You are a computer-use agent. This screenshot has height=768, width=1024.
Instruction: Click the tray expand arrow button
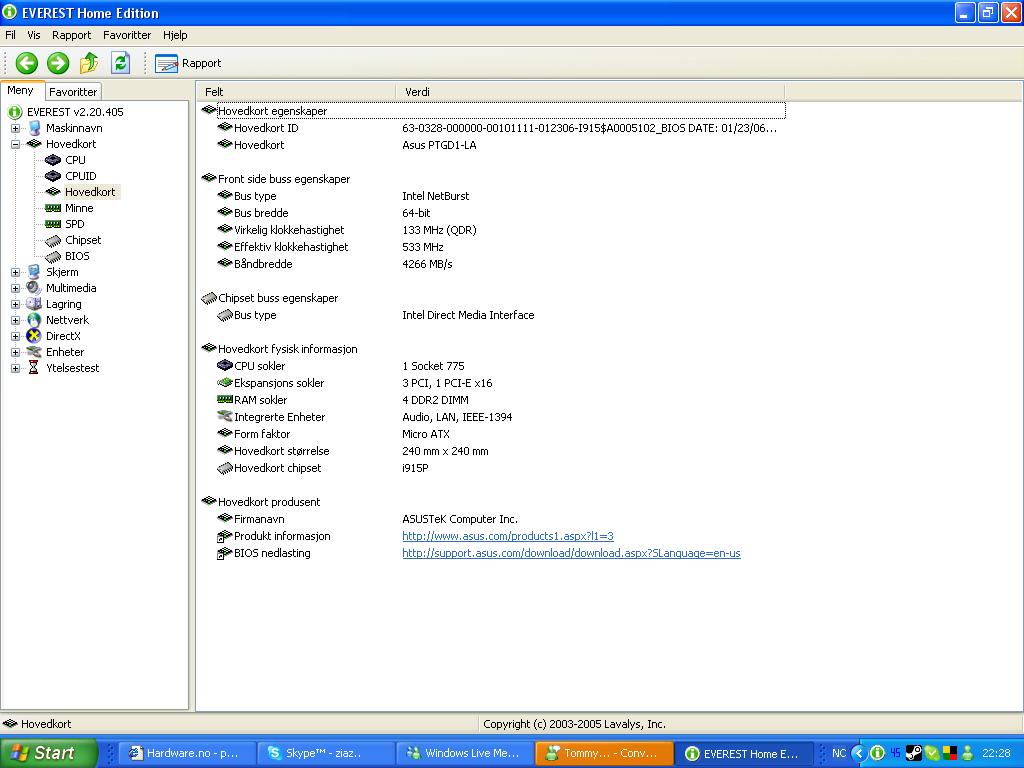click(859, 753)
